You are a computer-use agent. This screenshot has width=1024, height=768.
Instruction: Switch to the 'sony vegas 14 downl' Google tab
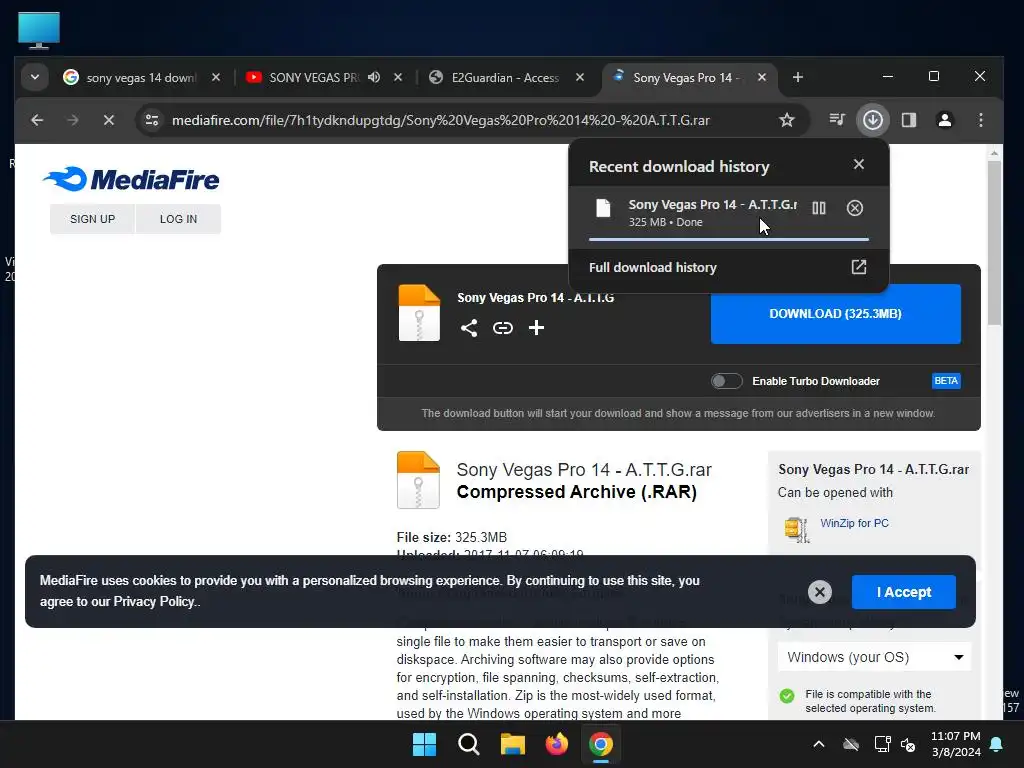pyautogui.click(x=142, y=78)
